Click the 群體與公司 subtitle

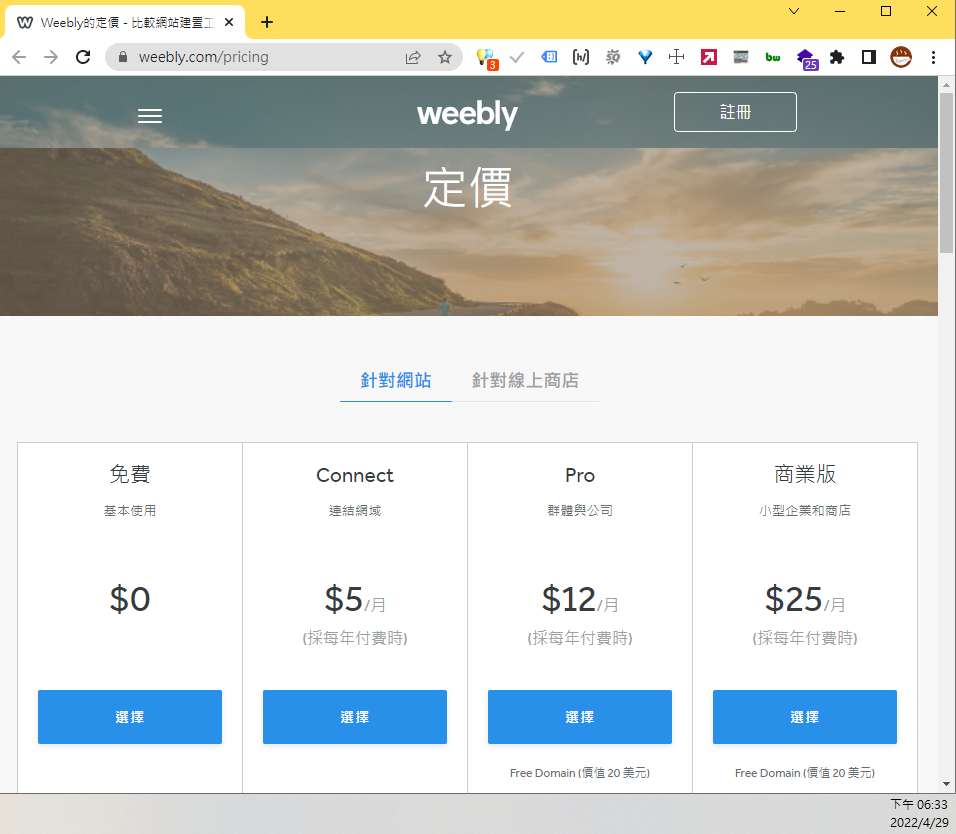[580, 511]
